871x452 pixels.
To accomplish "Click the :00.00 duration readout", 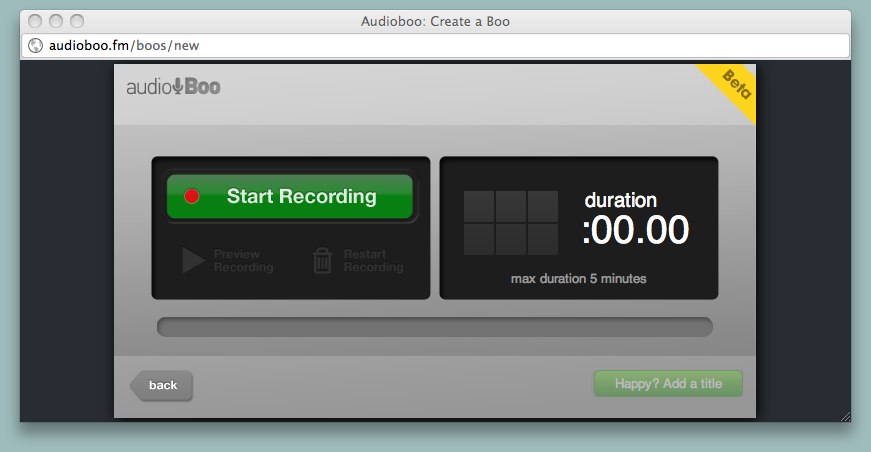I will pos(635,230).
